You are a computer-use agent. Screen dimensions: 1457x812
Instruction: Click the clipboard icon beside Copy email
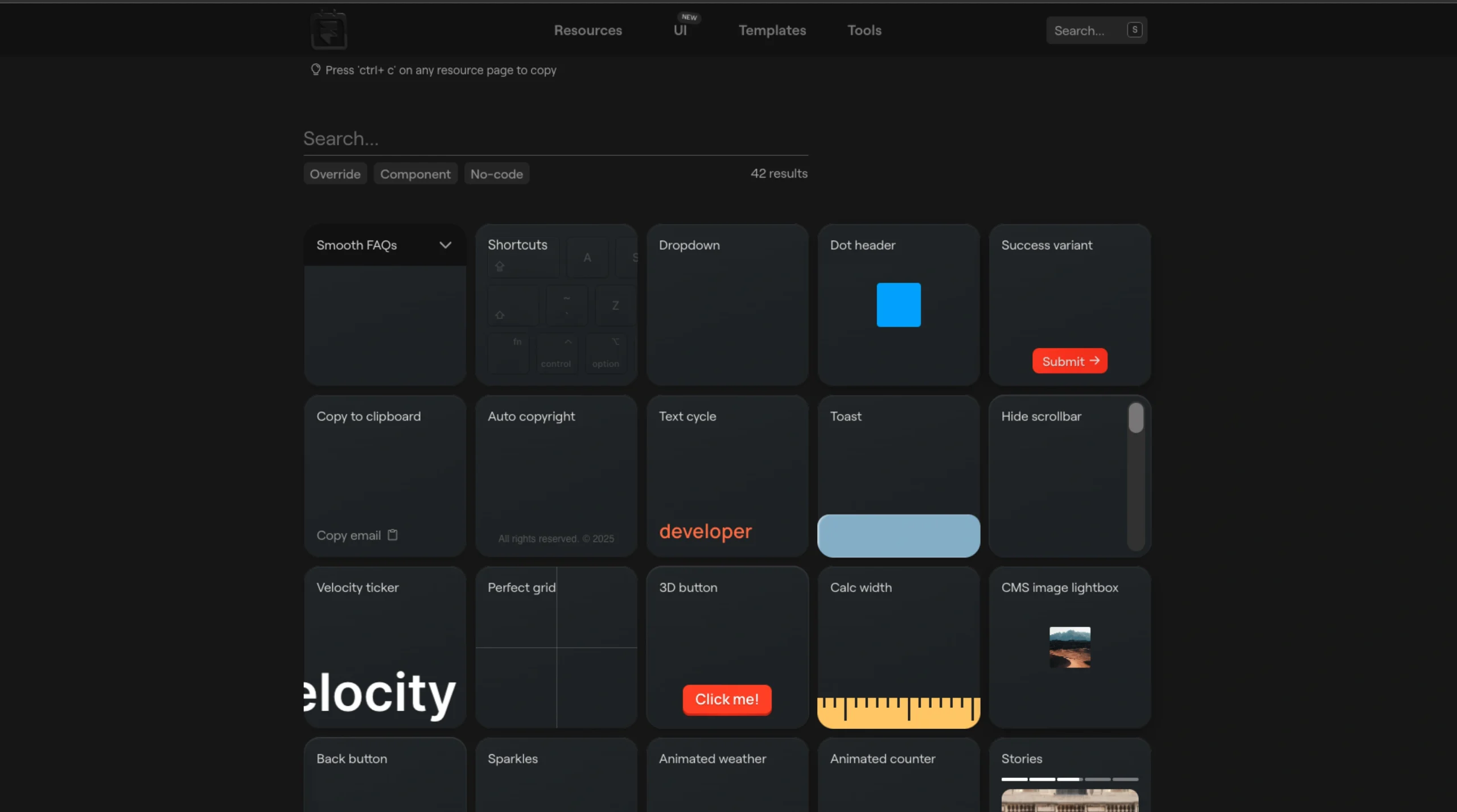[x=393, y=535]
